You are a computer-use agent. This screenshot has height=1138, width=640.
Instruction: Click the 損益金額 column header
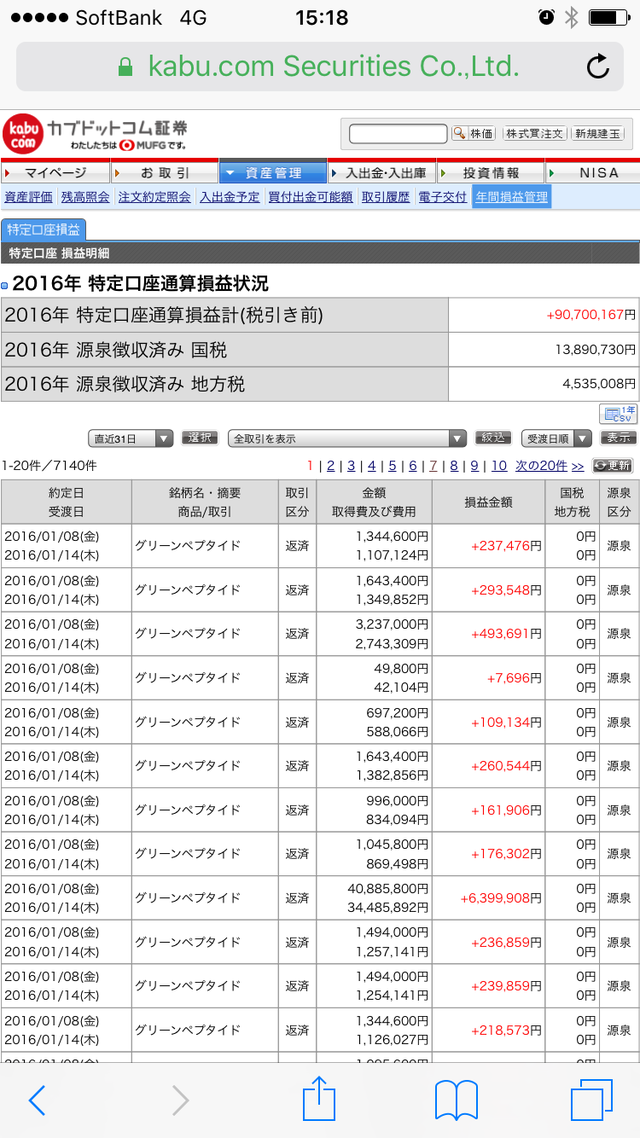click(488, 502)
